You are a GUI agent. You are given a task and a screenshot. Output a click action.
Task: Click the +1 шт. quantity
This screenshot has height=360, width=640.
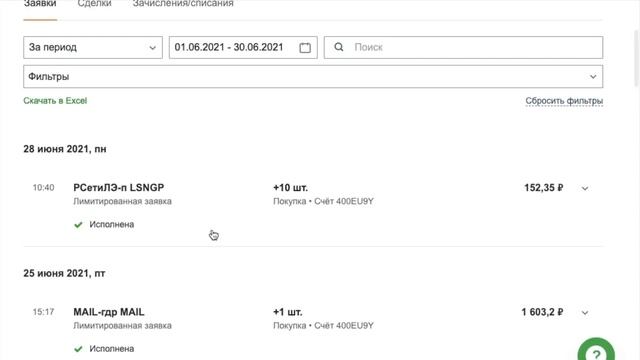pyautogui.click(x=288, y=312)
